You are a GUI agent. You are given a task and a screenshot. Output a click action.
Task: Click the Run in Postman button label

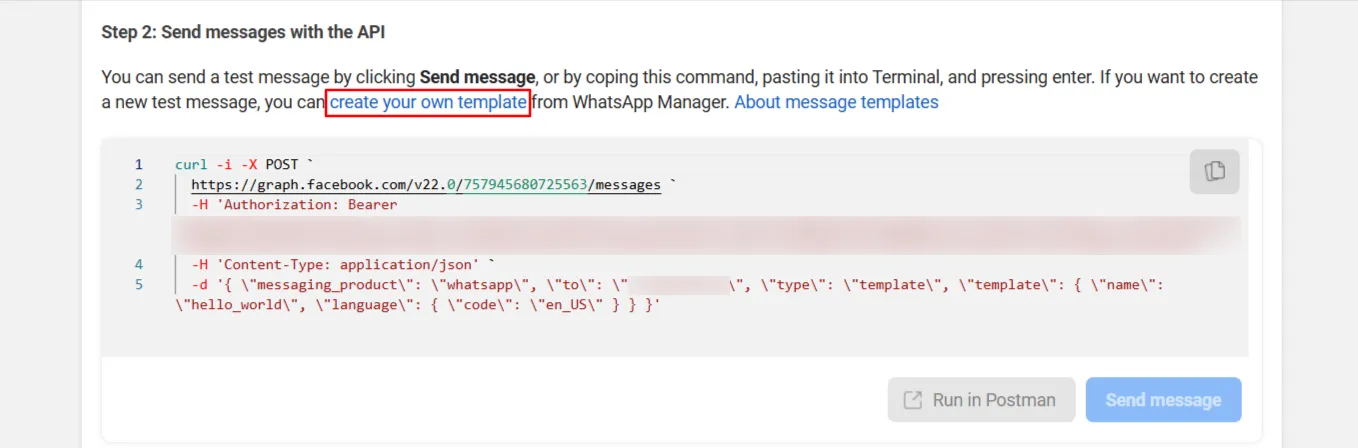(994, 400)
